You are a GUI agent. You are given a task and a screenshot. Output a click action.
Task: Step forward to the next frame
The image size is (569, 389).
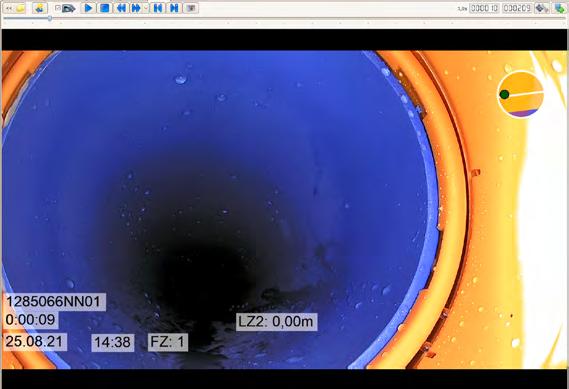174,8
